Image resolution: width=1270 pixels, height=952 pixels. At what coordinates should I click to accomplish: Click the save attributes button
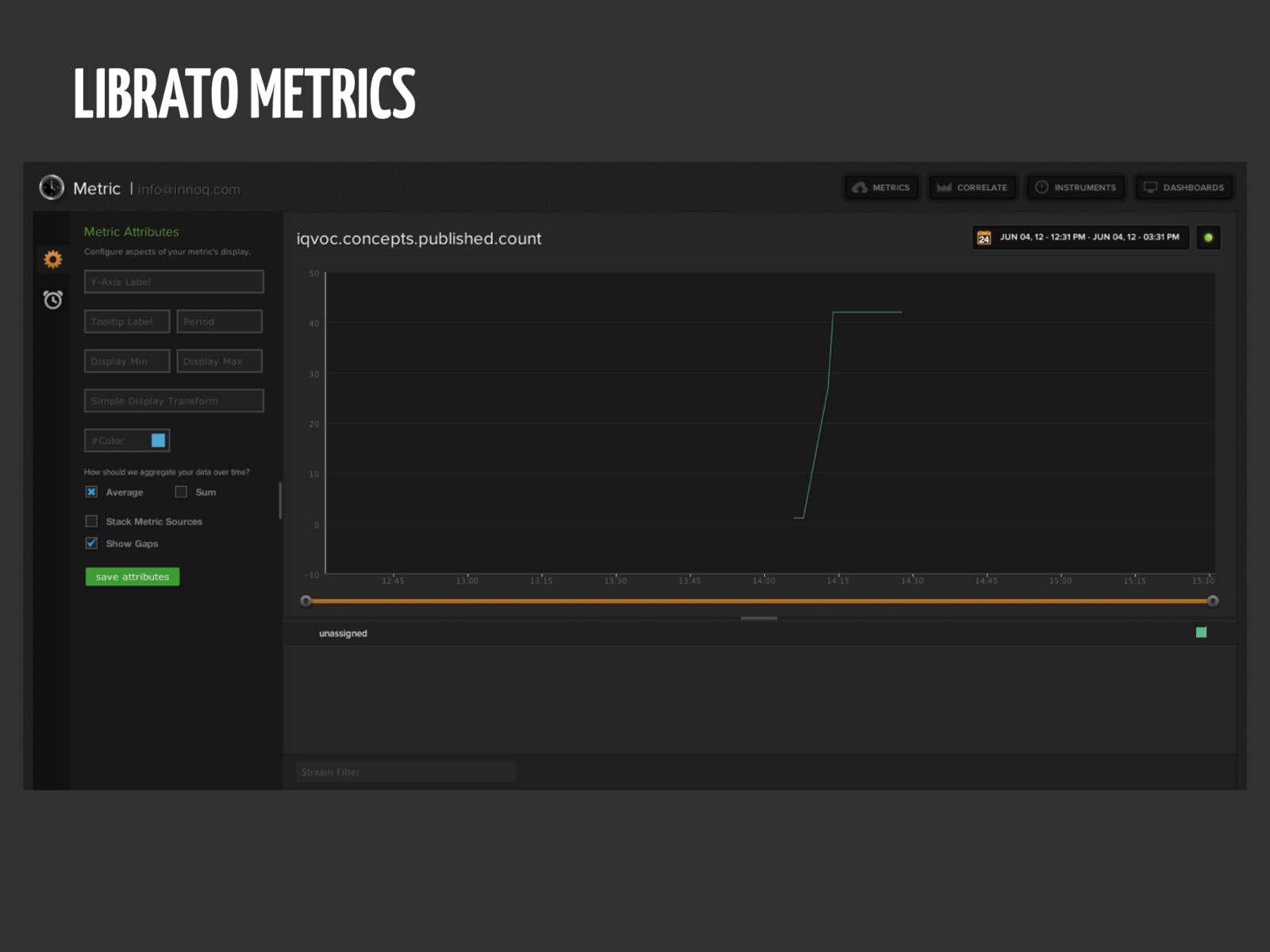[133, 577]
